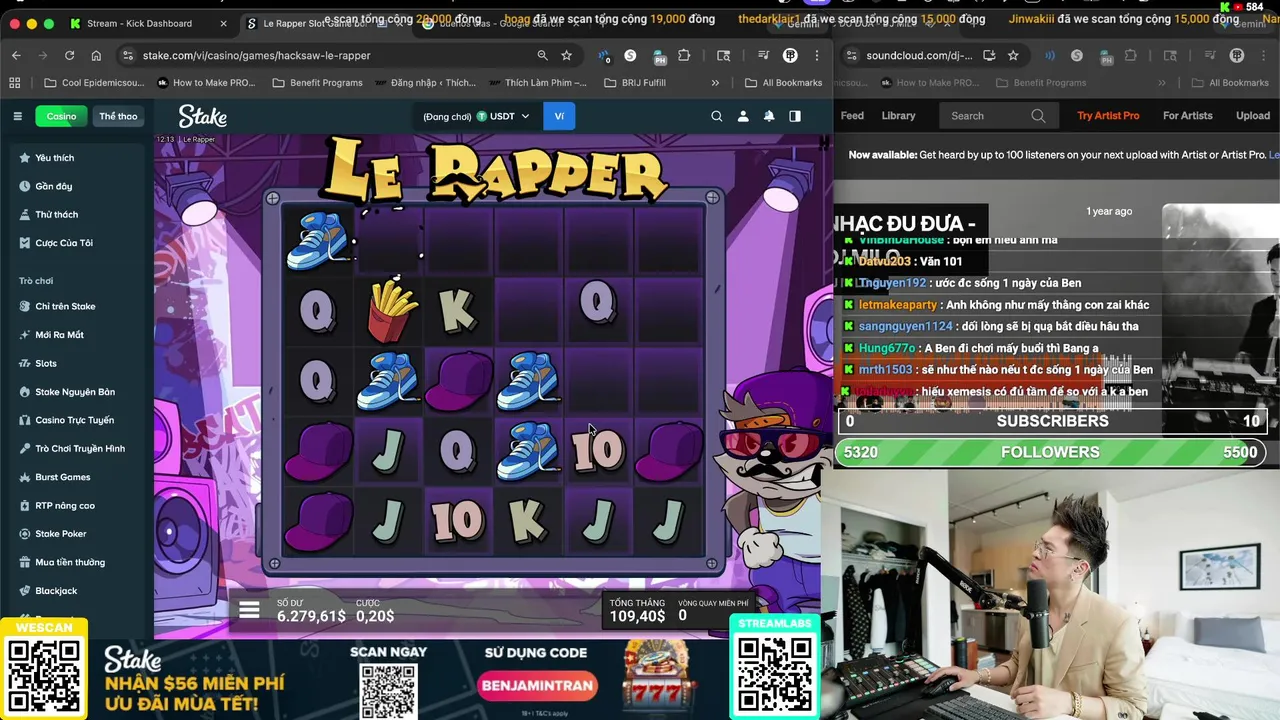Open Stake notifications bell
The width and height of the screenshot is (1280, 720).
[x=769, y=116]
